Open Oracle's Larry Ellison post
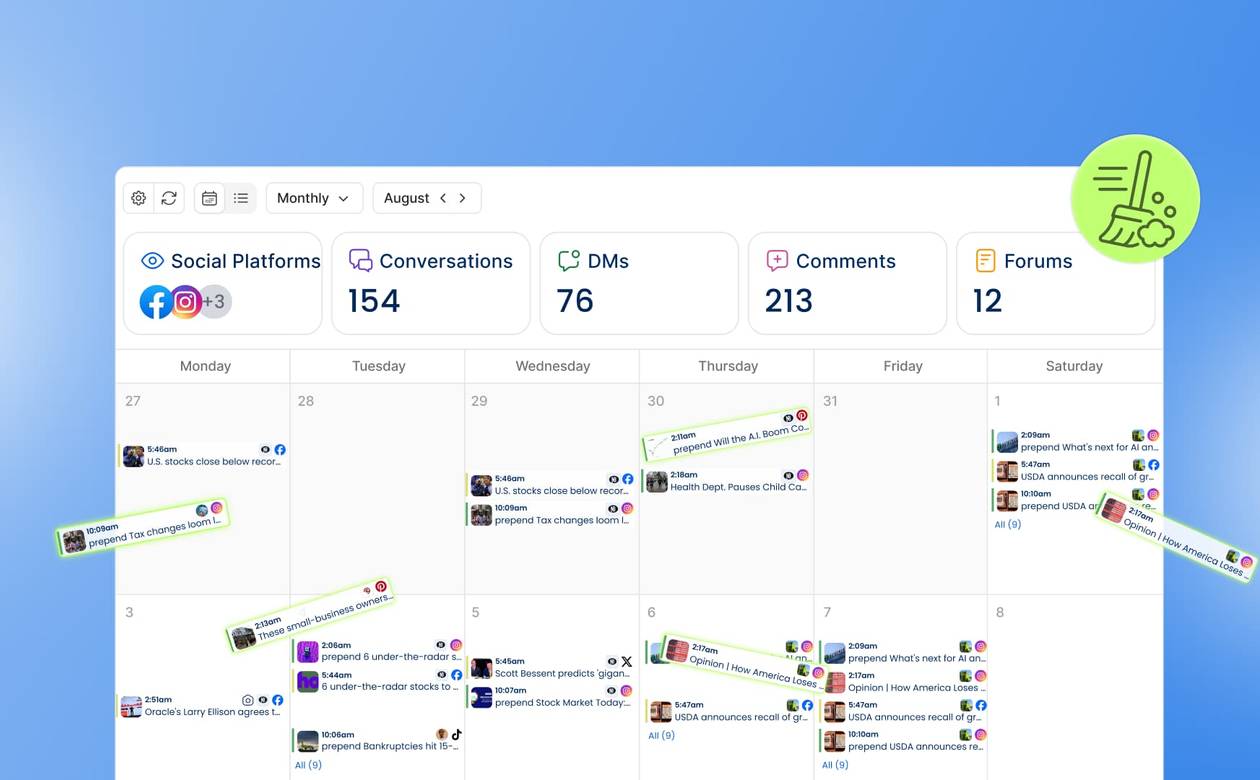Screen dimensions: 1260x780 pyautogui.click(x=202, y=706)
